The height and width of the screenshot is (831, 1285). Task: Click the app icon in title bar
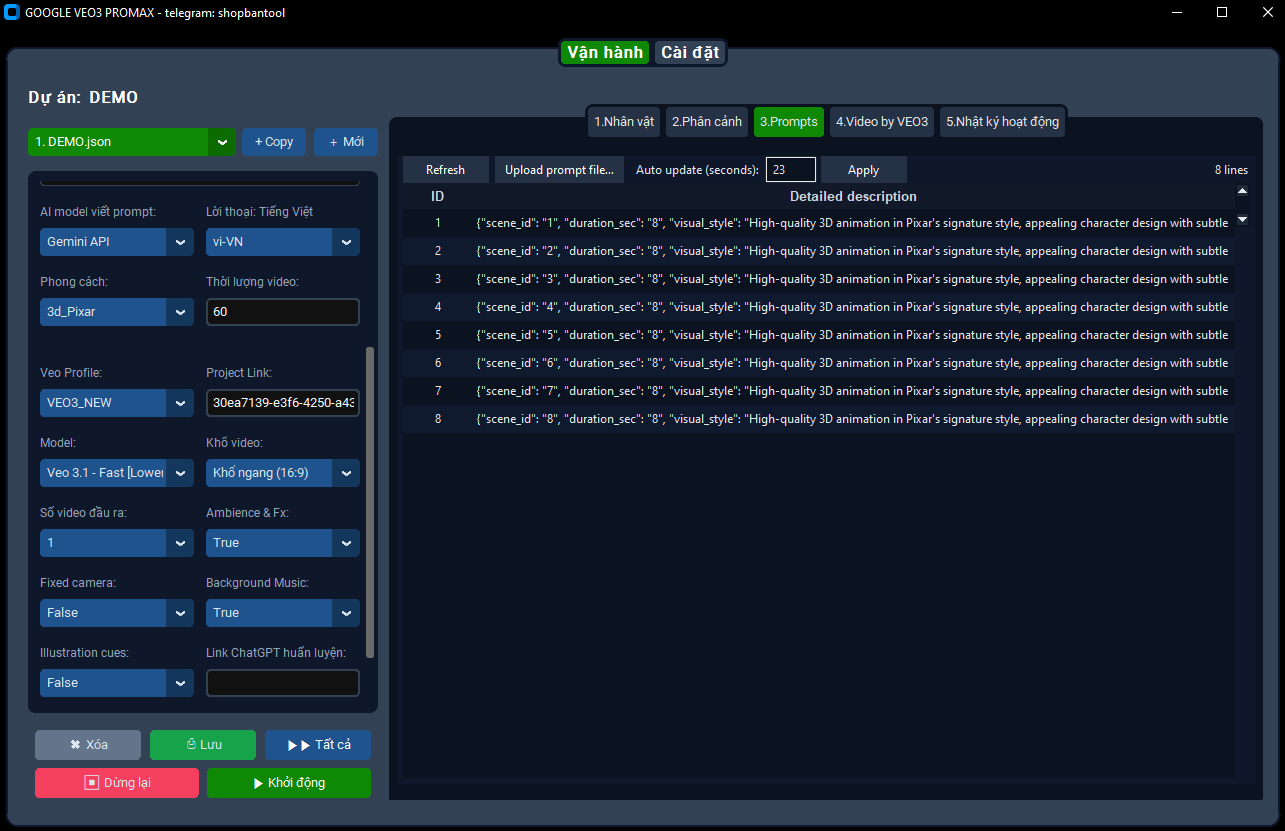(x=12, y=13)
